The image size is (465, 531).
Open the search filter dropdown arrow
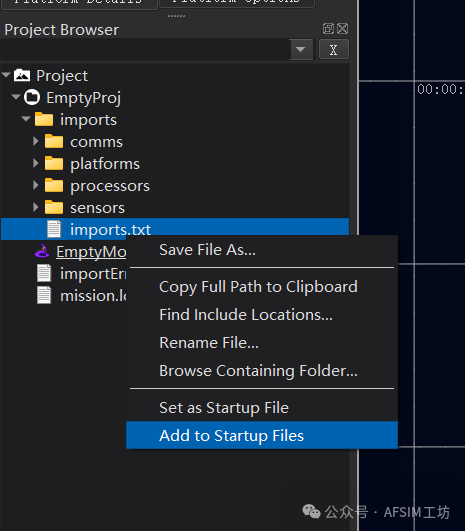coord(300,50)
